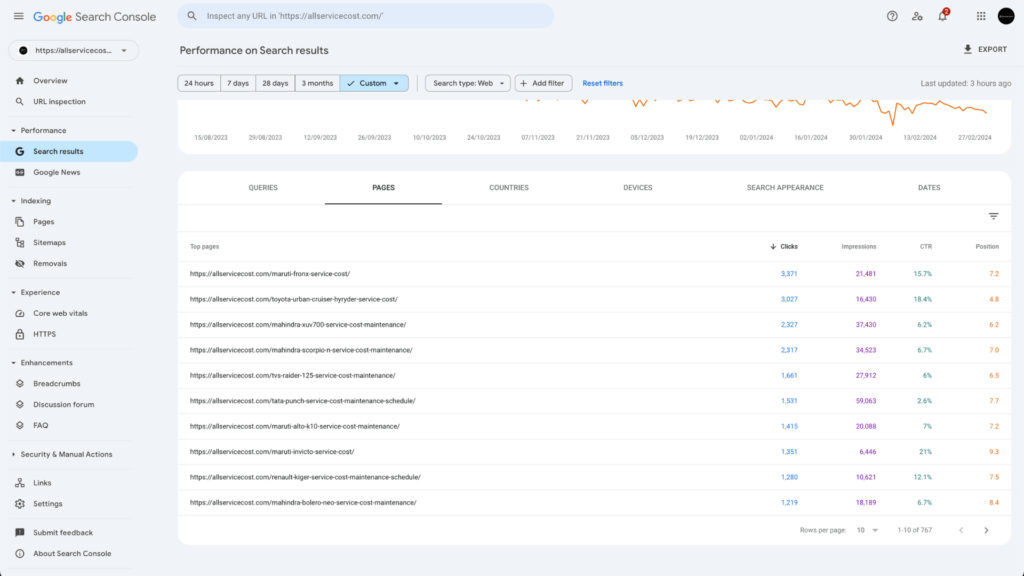Collapse the Indexing section
1024x576 pixels.
(x=14, y=201)
